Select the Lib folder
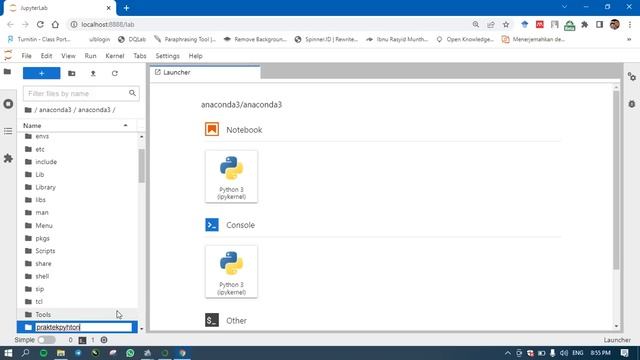 tap(78, 175)
